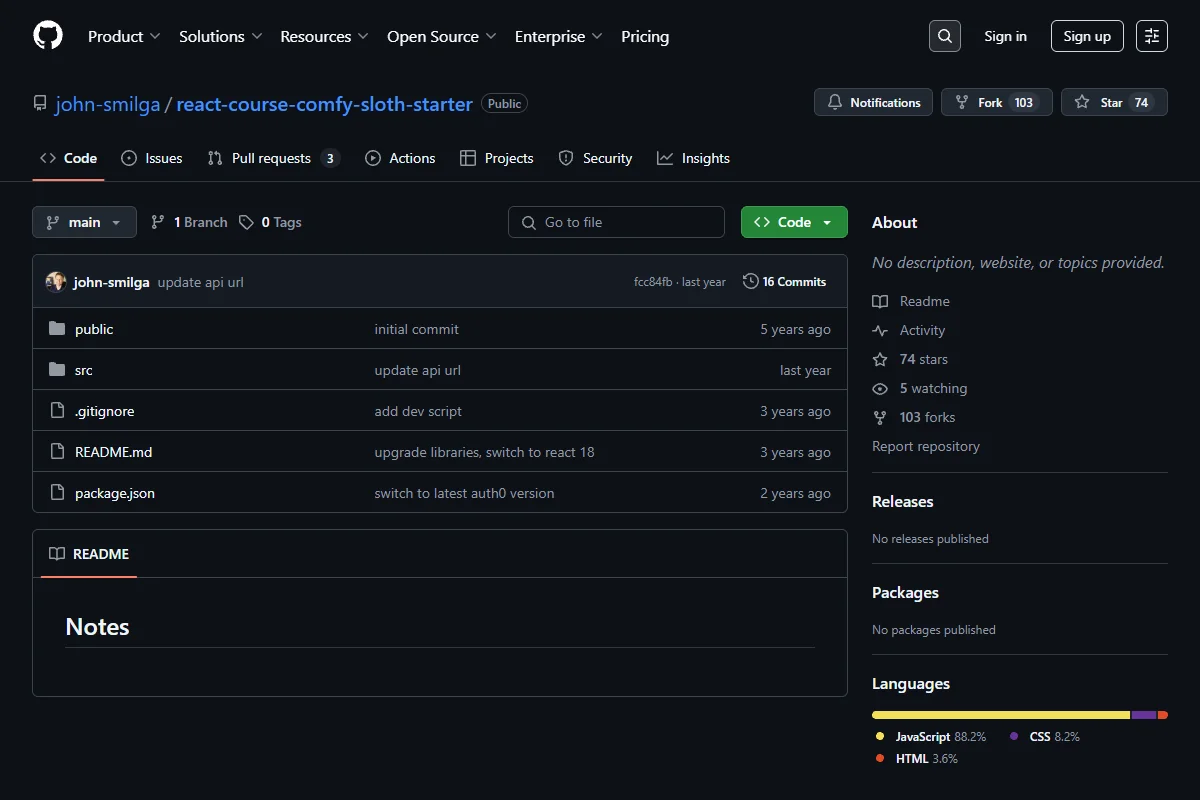Click the GitHub logo icon

(x=48, y=36)
